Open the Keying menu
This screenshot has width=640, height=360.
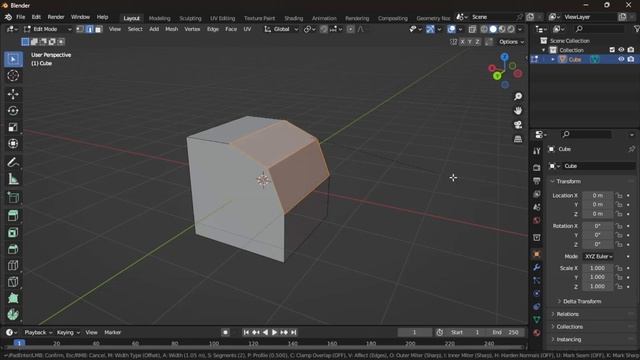coord(68,332)
